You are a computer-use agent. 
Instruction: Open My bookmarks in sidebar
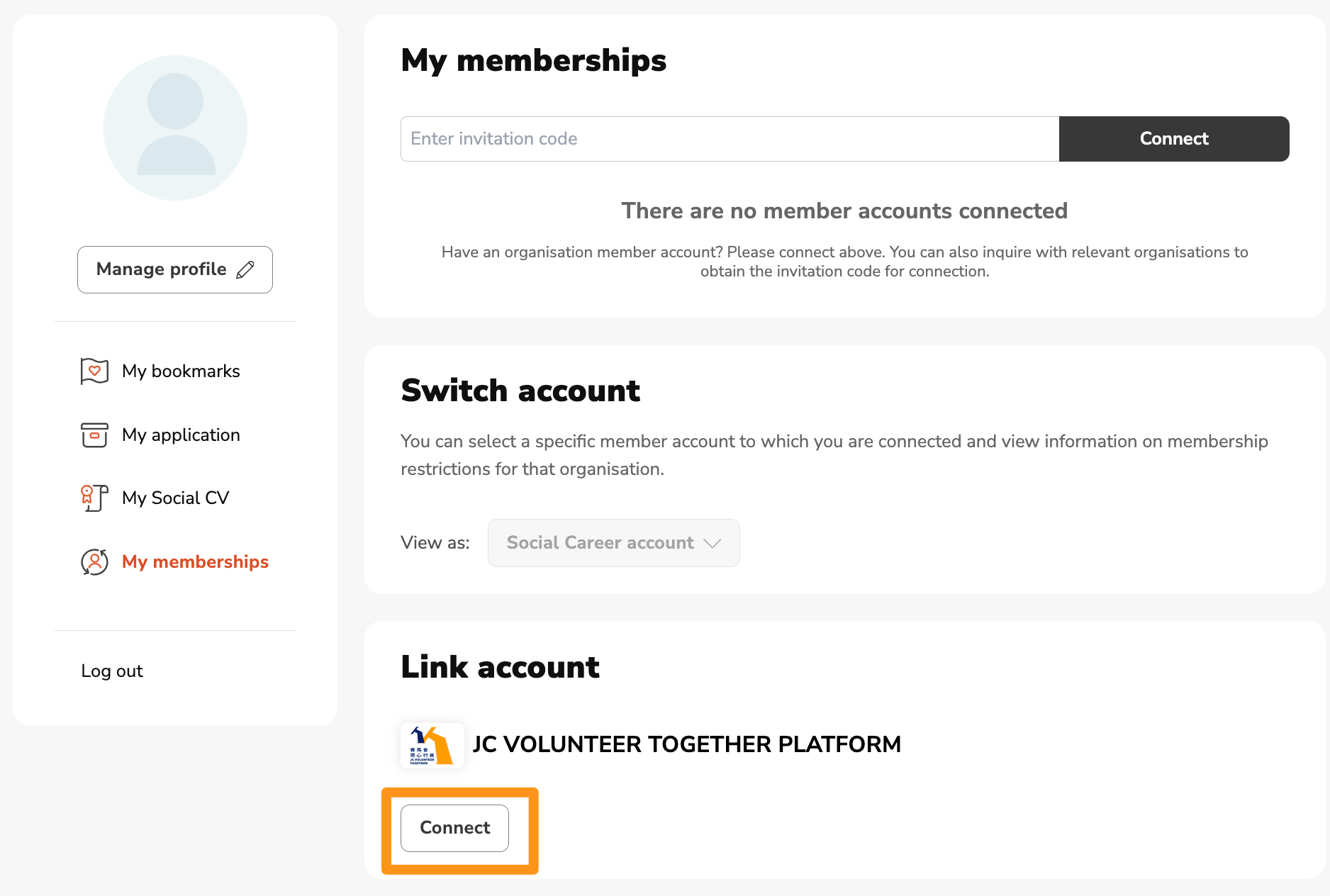click(181, 371)
